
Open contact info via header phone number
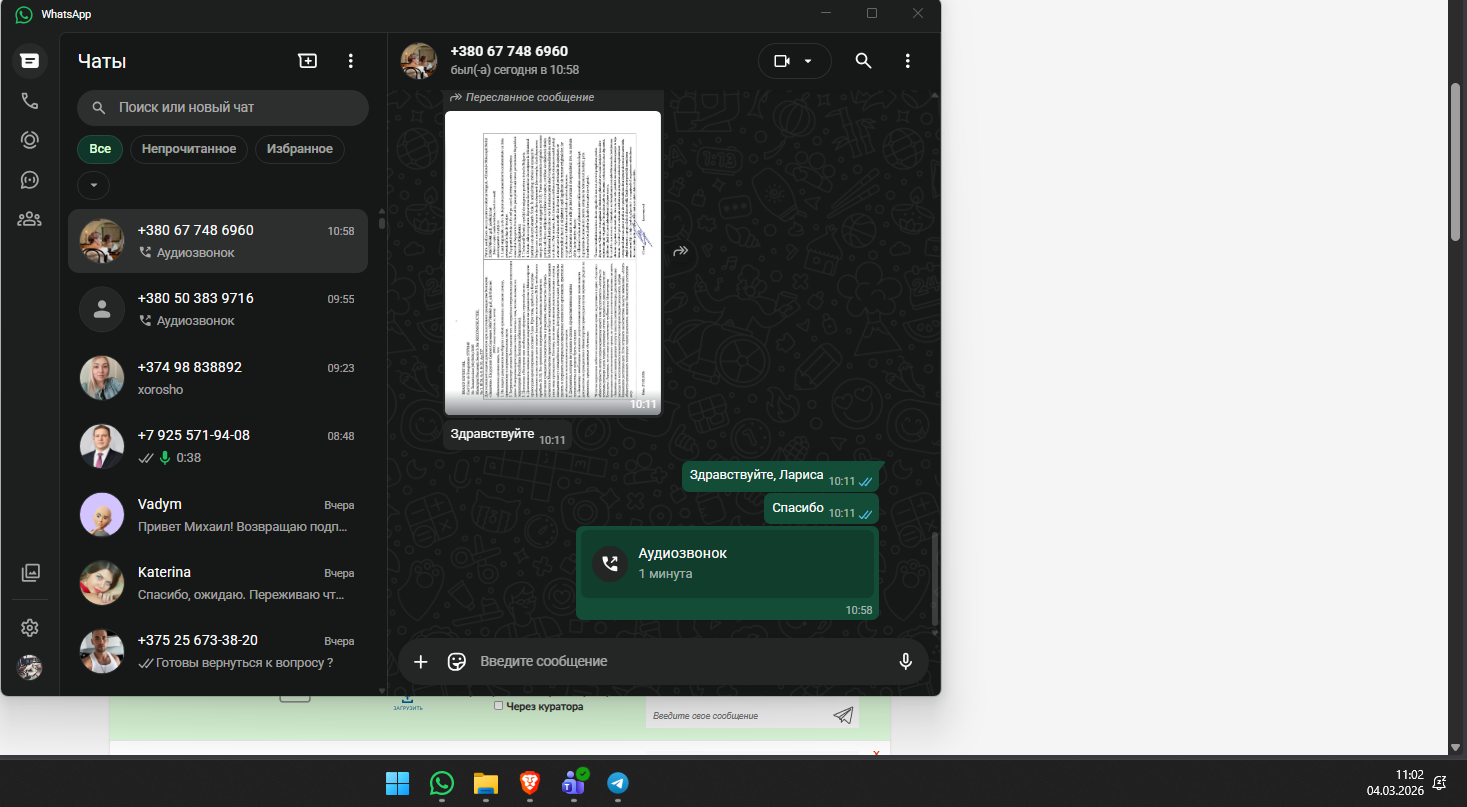coord(509,51)
